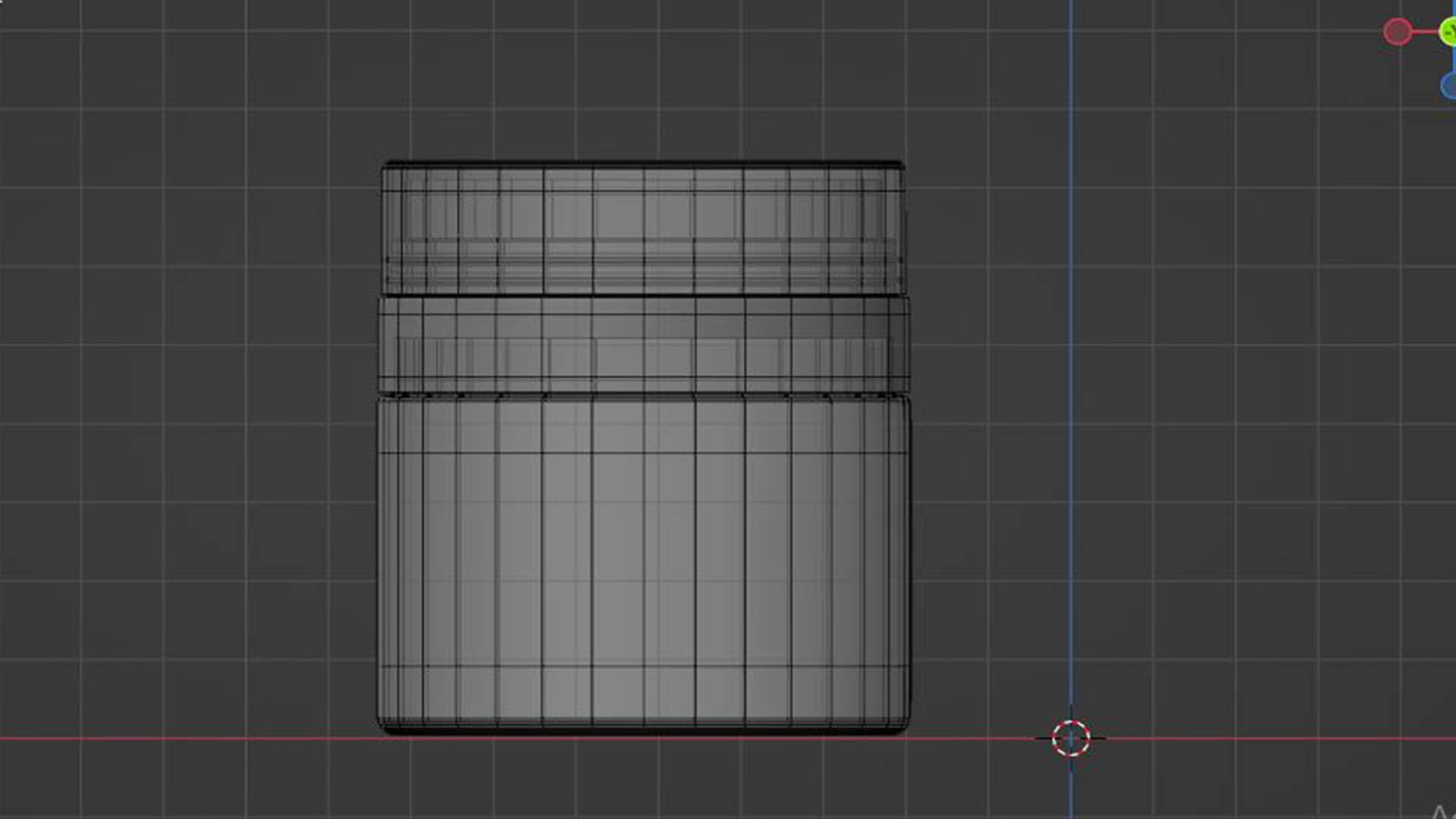Click the red negative X axis gizmo circle

[1398, 32]
